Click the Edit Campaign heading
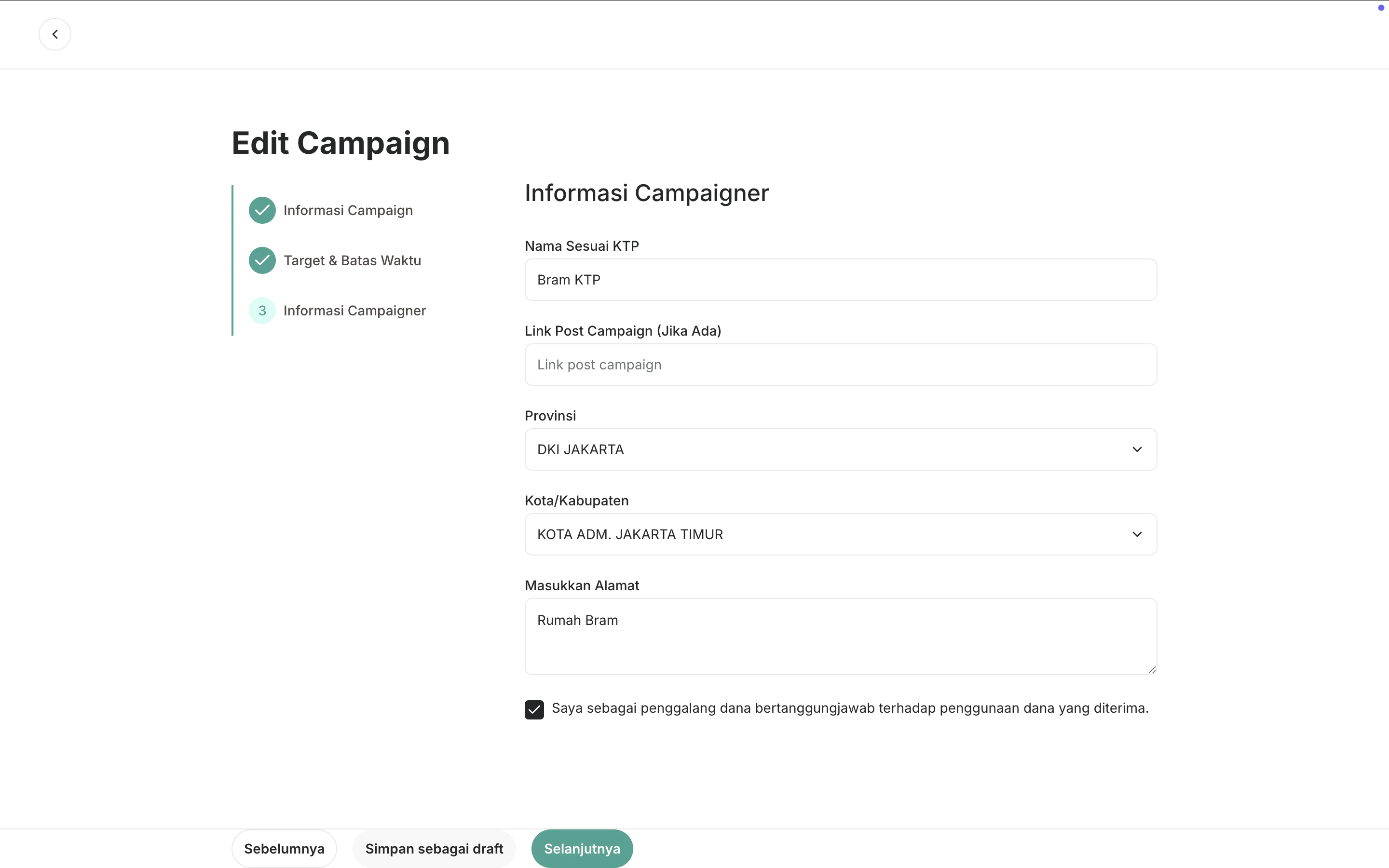This screenshot has height=868, width=1389. pyautogui.click(x=340, y=143)
